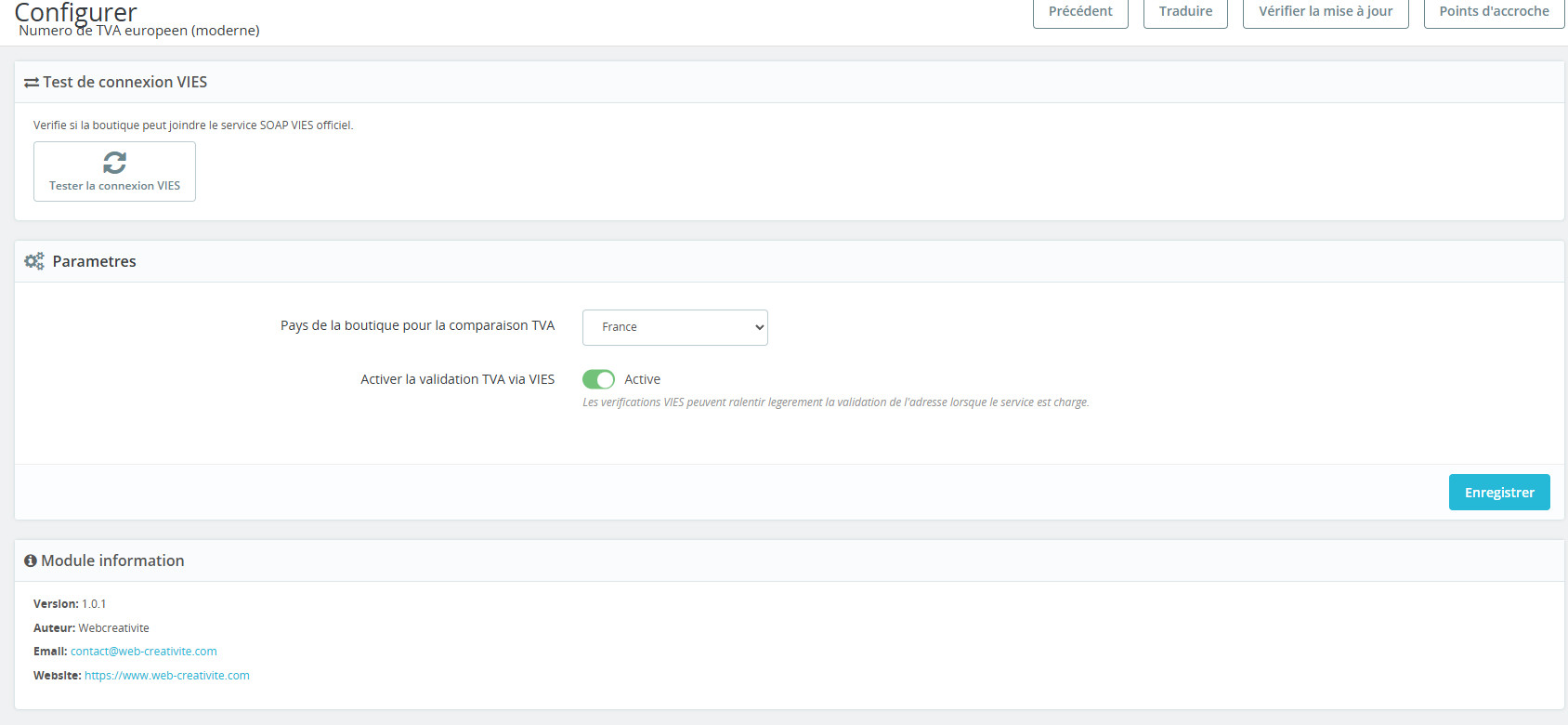Open Points d'accroche
Viewport: 1568px width, 725px height.
click(1493, 12)
